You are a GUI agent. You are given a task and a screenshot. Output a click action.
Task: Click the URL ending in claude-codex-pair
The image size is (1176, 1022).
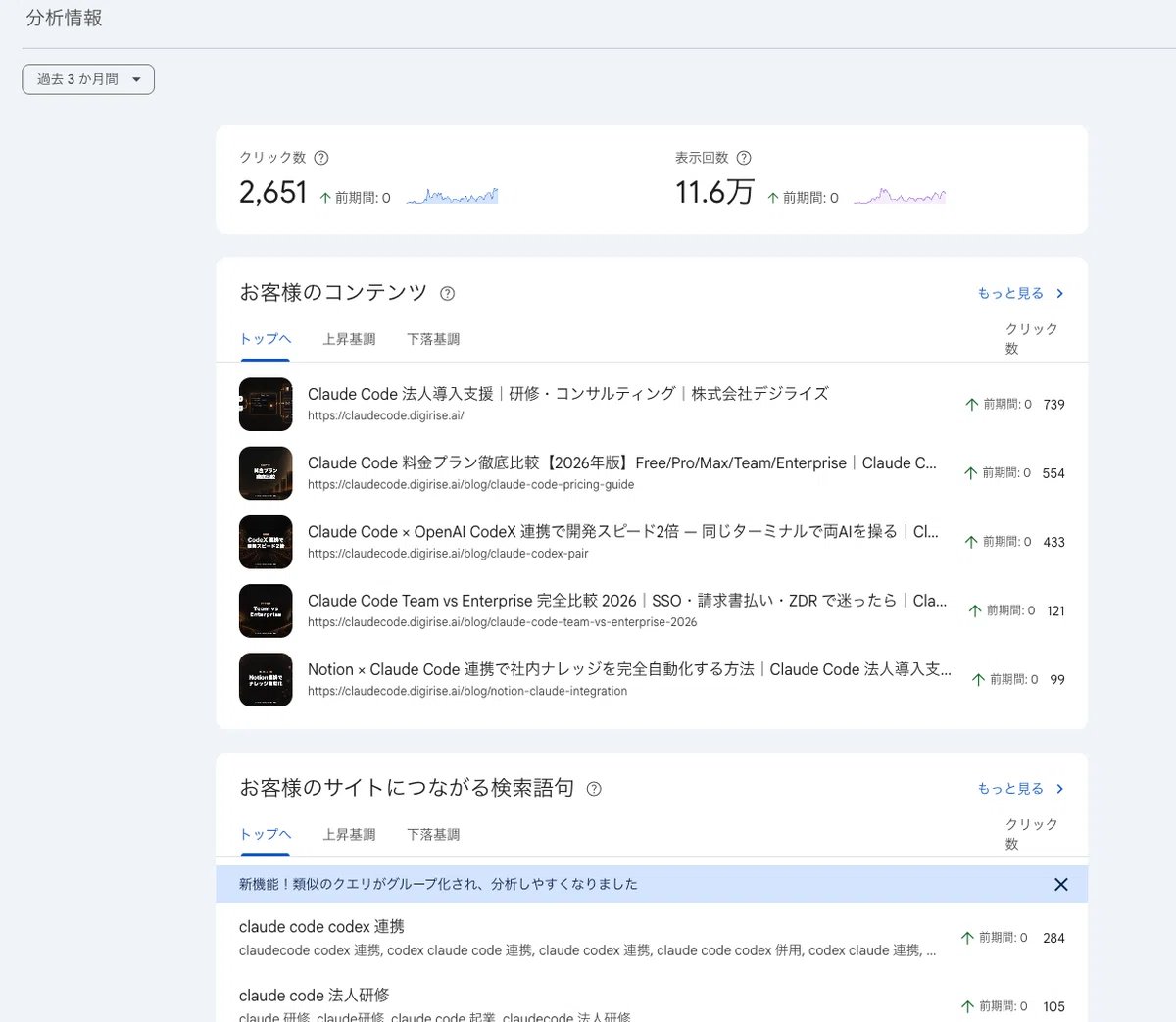[x=448, y=554]
